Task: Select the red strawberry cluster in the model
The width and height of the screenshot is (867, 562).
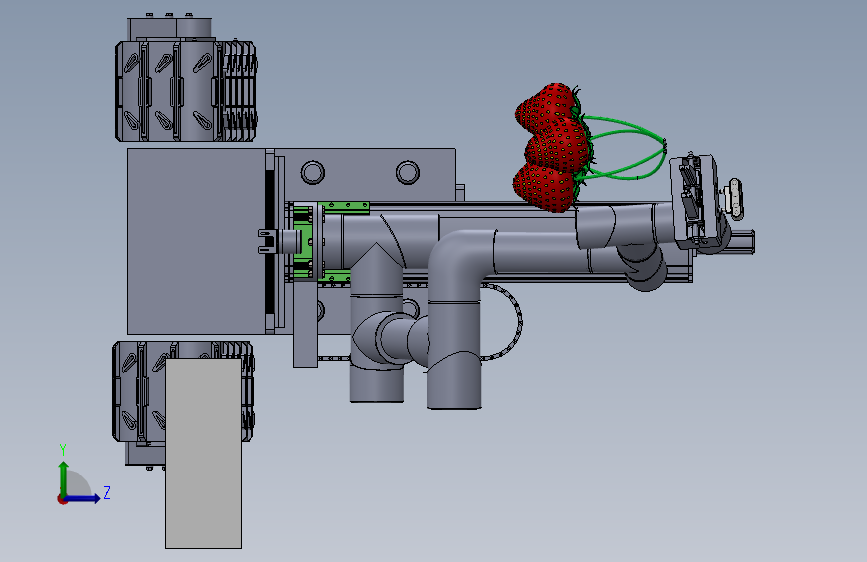Action: [x=553, y=148]
